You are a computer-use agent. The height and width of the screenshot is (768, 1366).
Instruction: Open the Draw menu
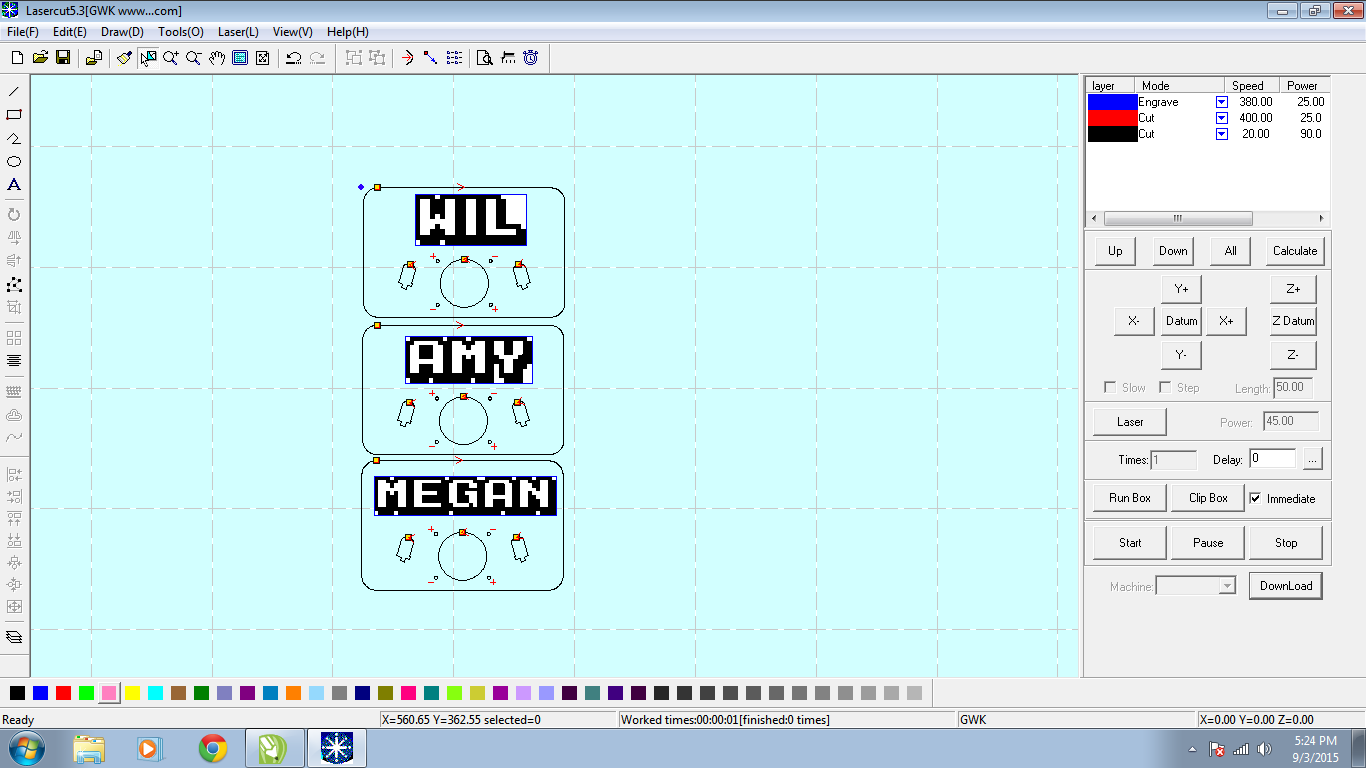[120, 31]
